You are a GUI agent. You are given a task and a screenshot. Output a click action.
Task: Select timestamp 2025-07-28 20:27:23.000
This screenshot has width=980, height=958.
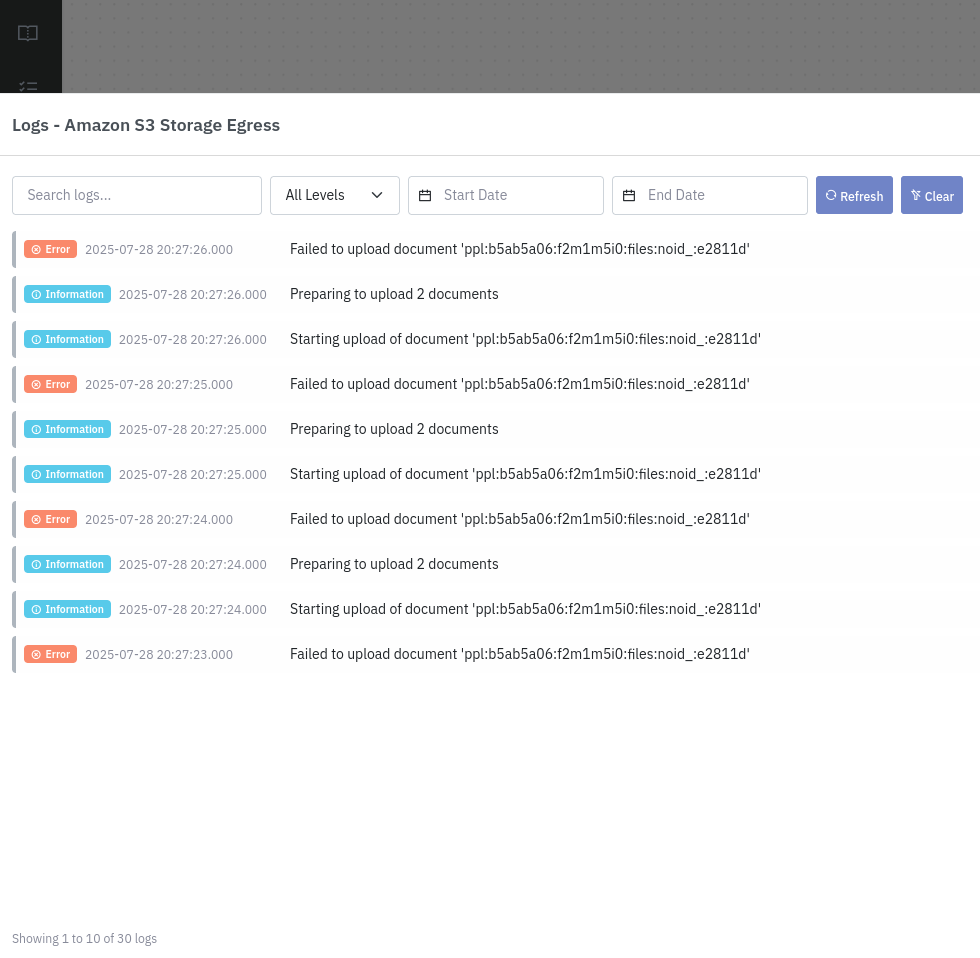point(159,654)
